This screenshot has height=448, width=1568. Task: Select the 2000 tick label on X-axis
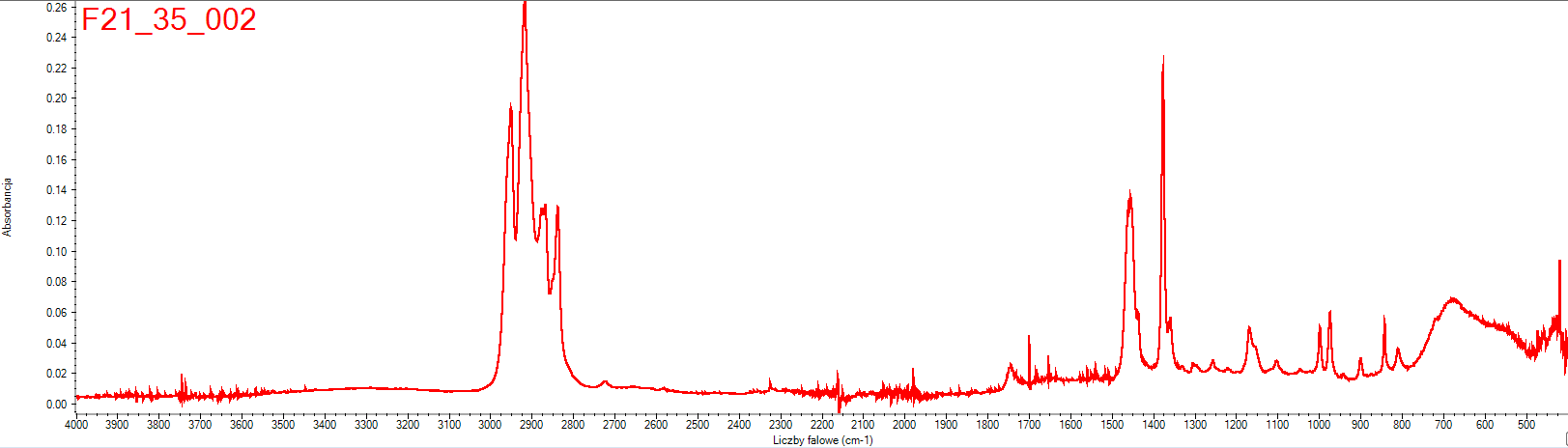pos(904,425)
